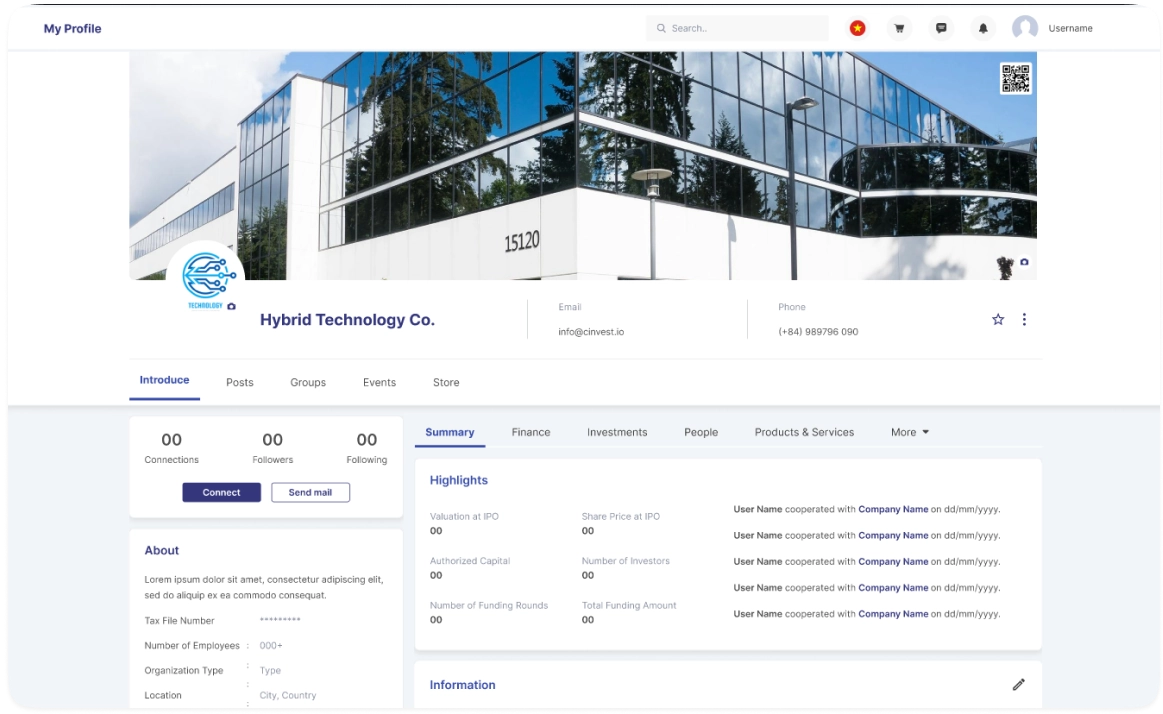Expand the More dropdown tab
Image resolution: width=1163 pixels, height=714 pixels.
pos(910,432)
